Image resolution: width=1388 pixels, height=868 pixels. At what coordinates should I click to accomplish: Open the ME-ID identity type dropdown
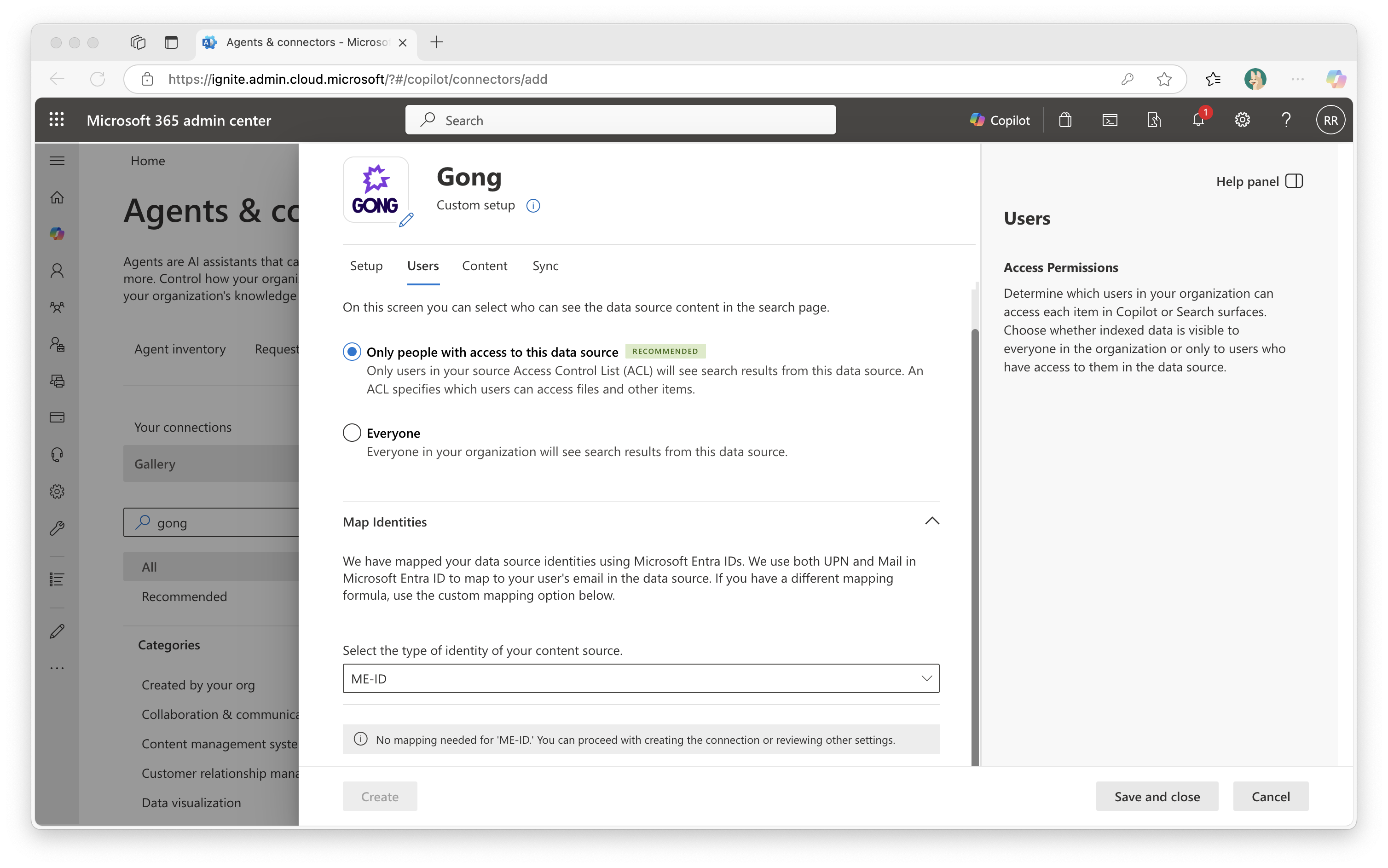click(641, 678)
